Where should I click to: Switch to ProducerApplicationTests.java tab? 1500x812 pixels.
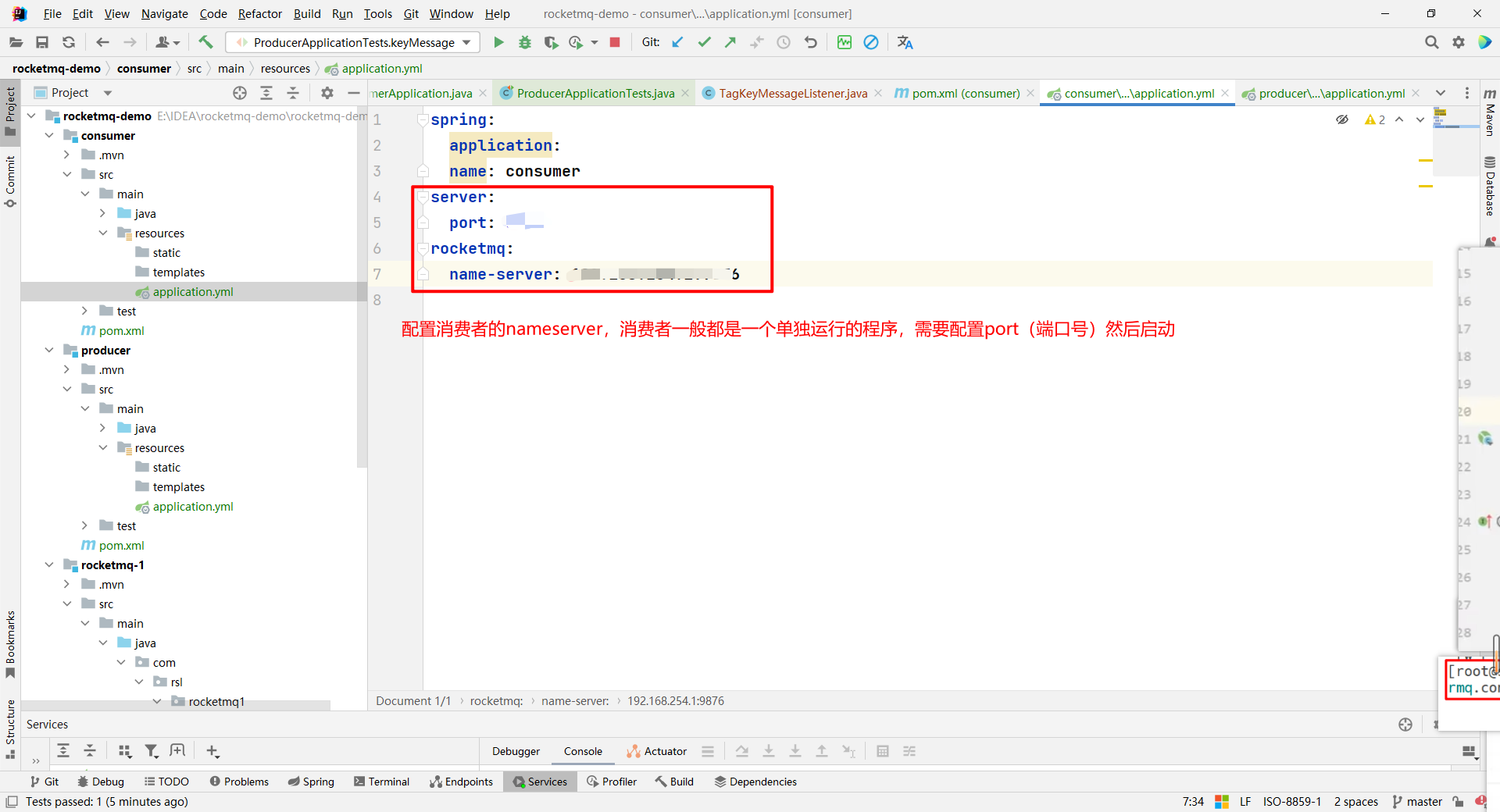[595, 94]
